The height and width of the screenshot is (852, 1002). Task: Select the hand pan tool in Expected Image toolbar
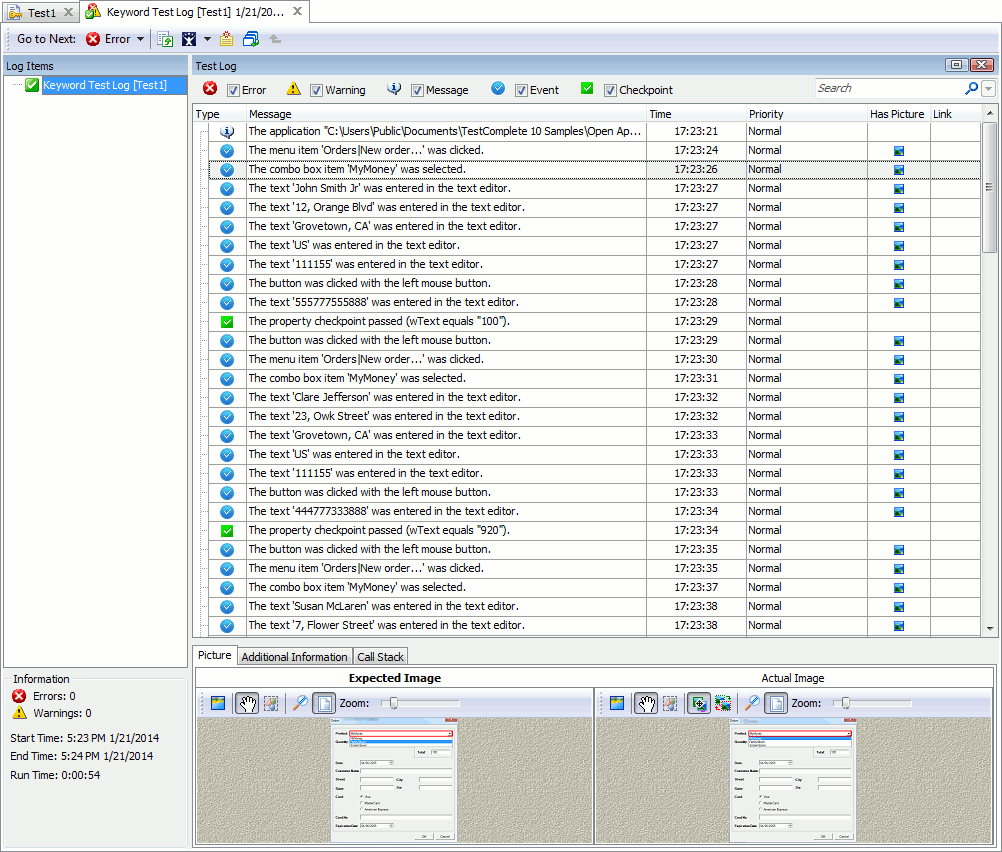coord(247,703)
